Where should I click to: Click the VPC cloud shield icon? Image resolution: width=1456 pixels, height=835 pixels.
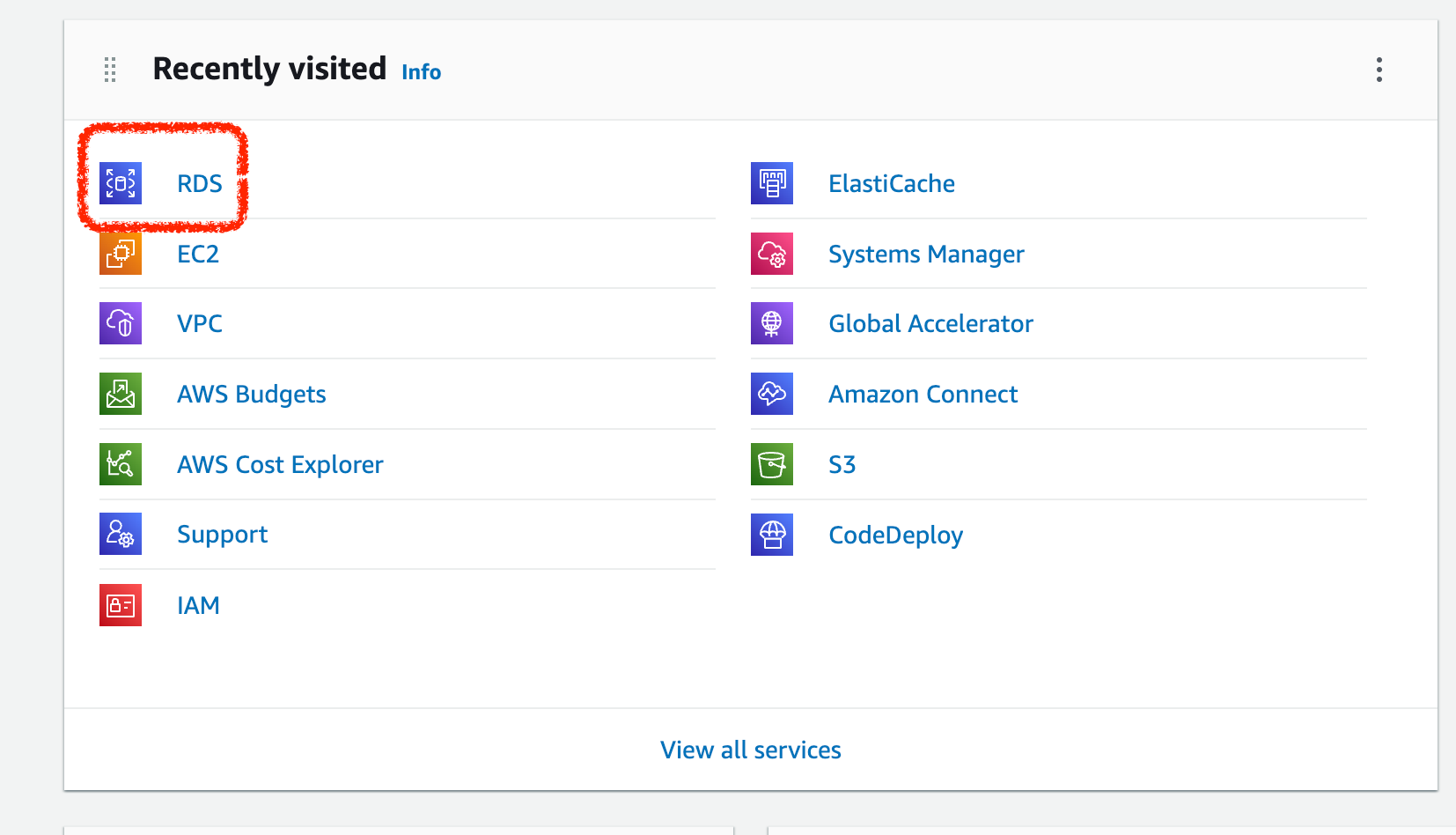pyautogui.click(x=121, y=323)
